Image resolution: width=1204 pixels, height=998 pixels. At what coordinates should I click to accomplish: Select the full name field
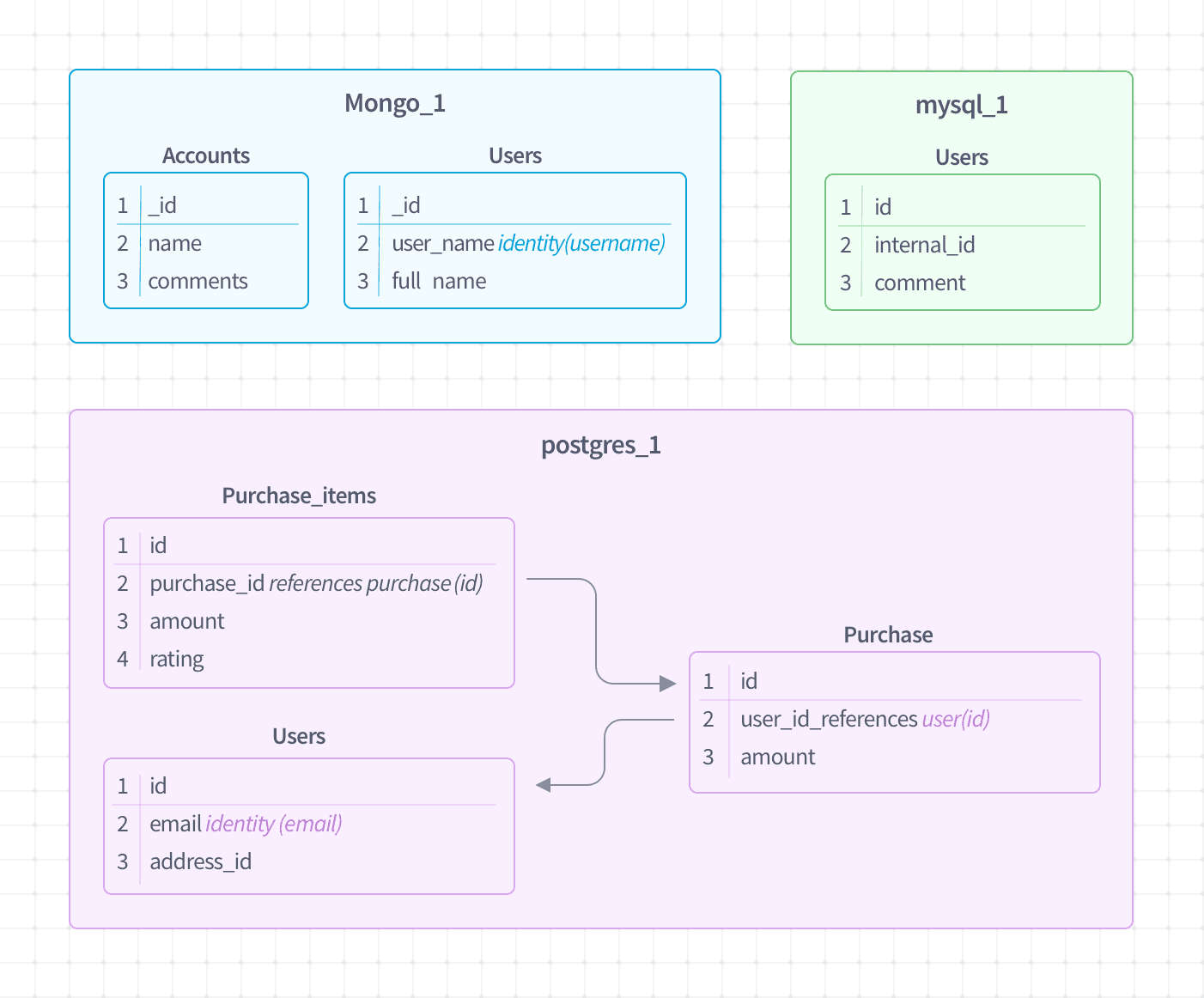(439, 281)
